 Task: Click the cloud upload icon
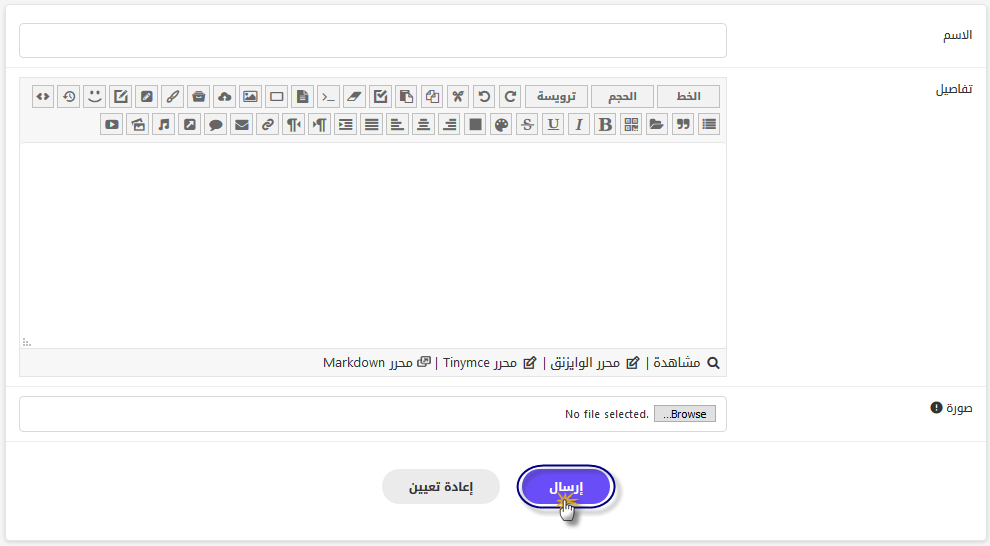click(x=224, y=97)
